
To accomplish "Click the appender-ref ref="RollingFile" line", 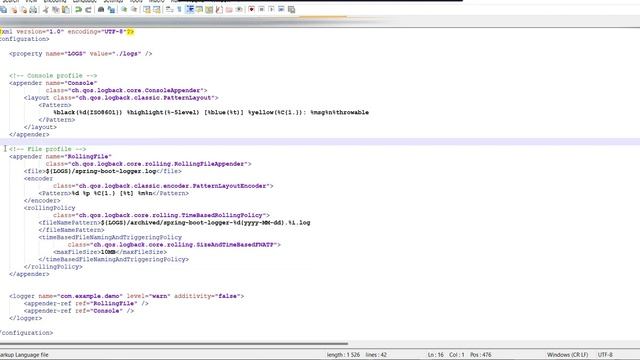I will pos(86,303).
